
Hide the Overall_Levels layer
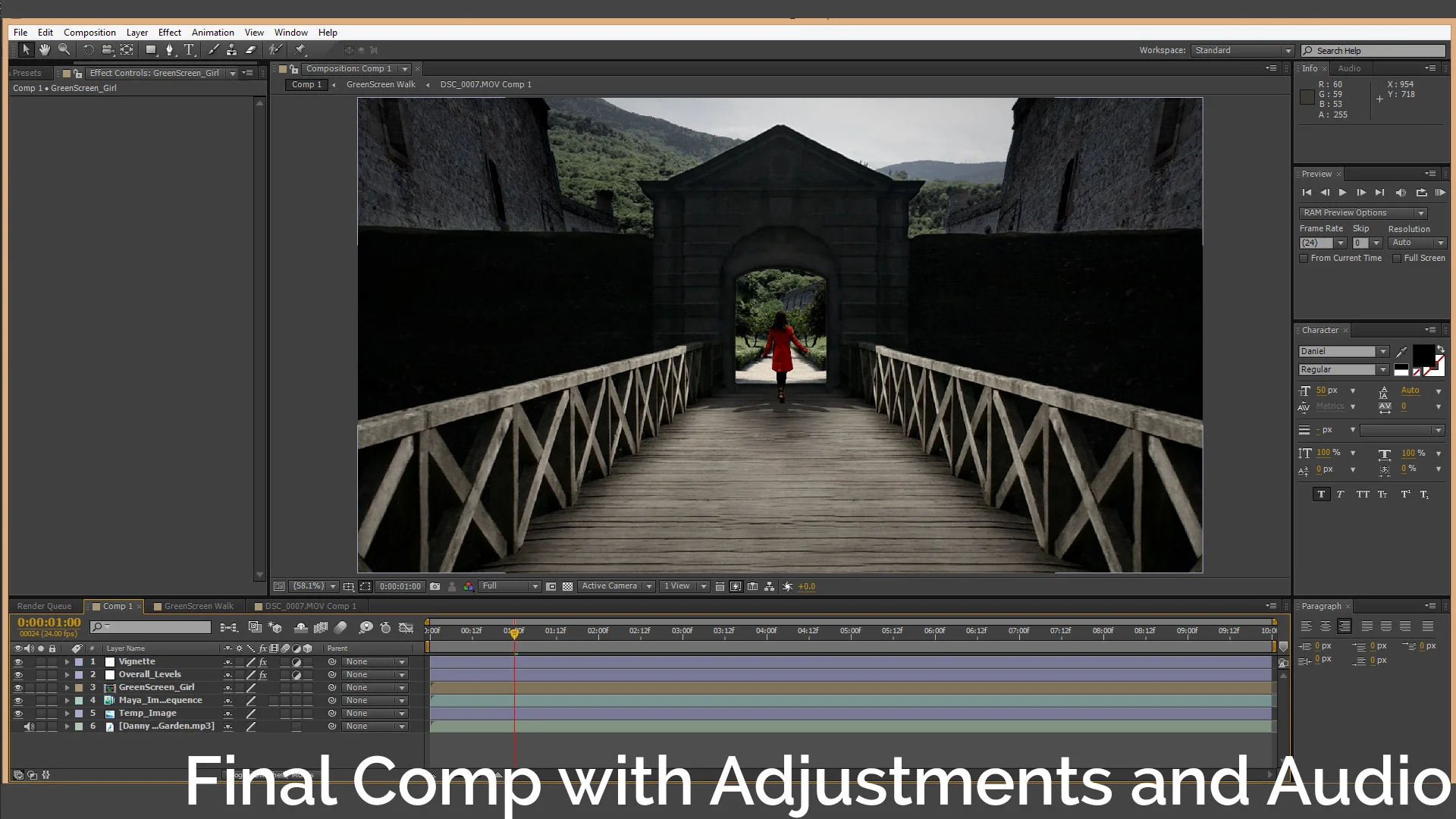tap(18, 675)
